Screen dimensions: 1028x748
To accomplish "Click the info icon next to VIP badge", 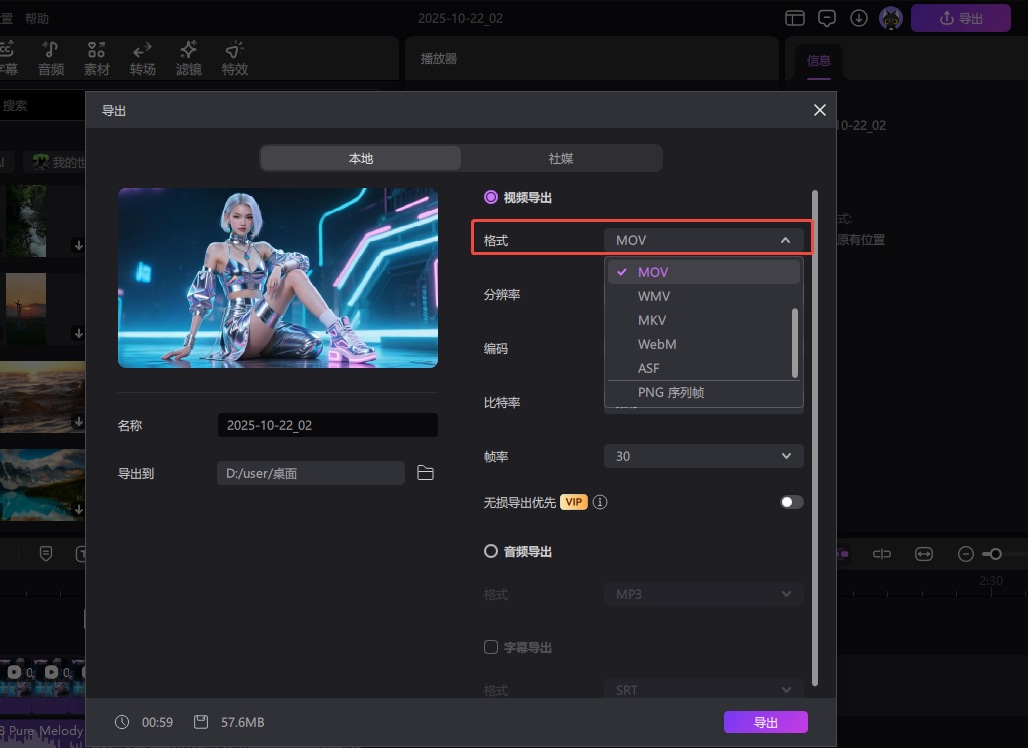I will point(601,502).
